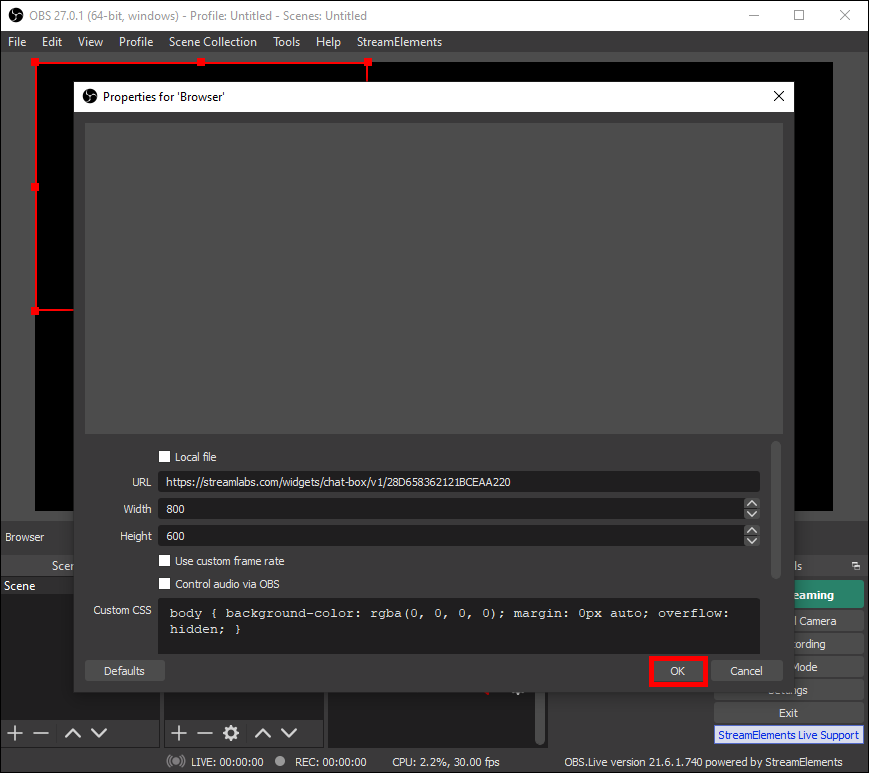Click the OBS.Live version status text
The image size is (869, 773).
click(x=703, y=762)
